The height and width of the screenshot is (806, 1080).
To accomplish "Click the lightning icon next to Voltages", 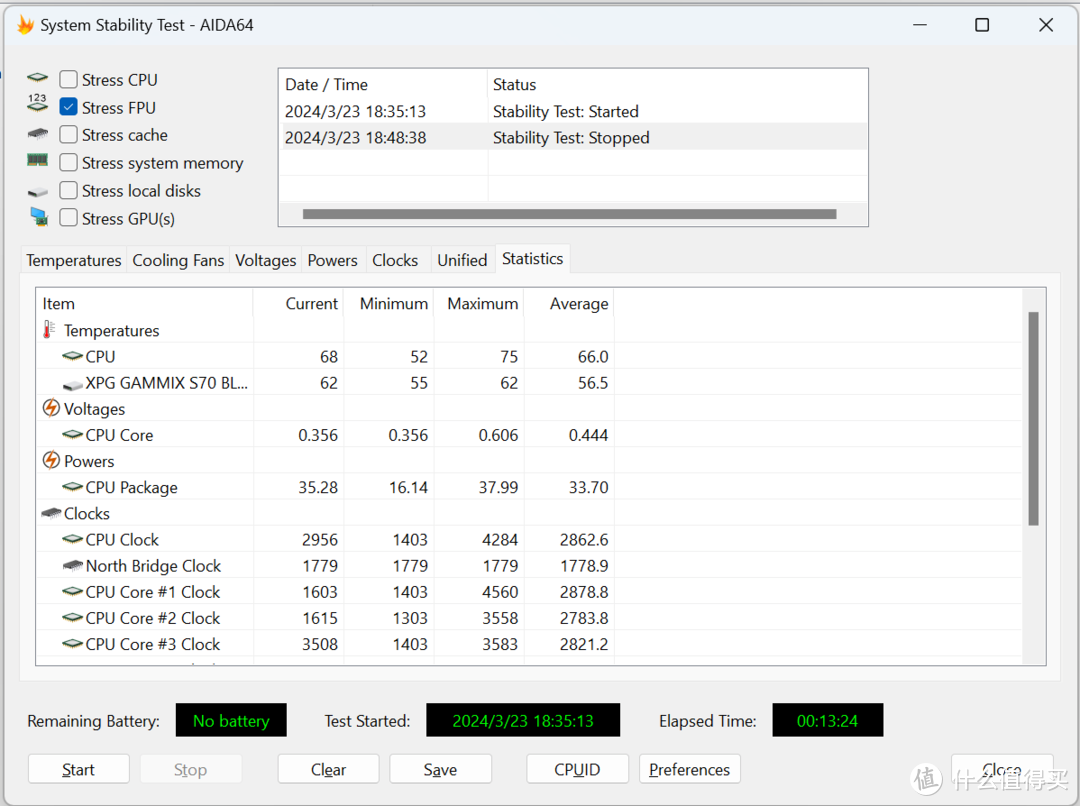I will click(51, 408).
